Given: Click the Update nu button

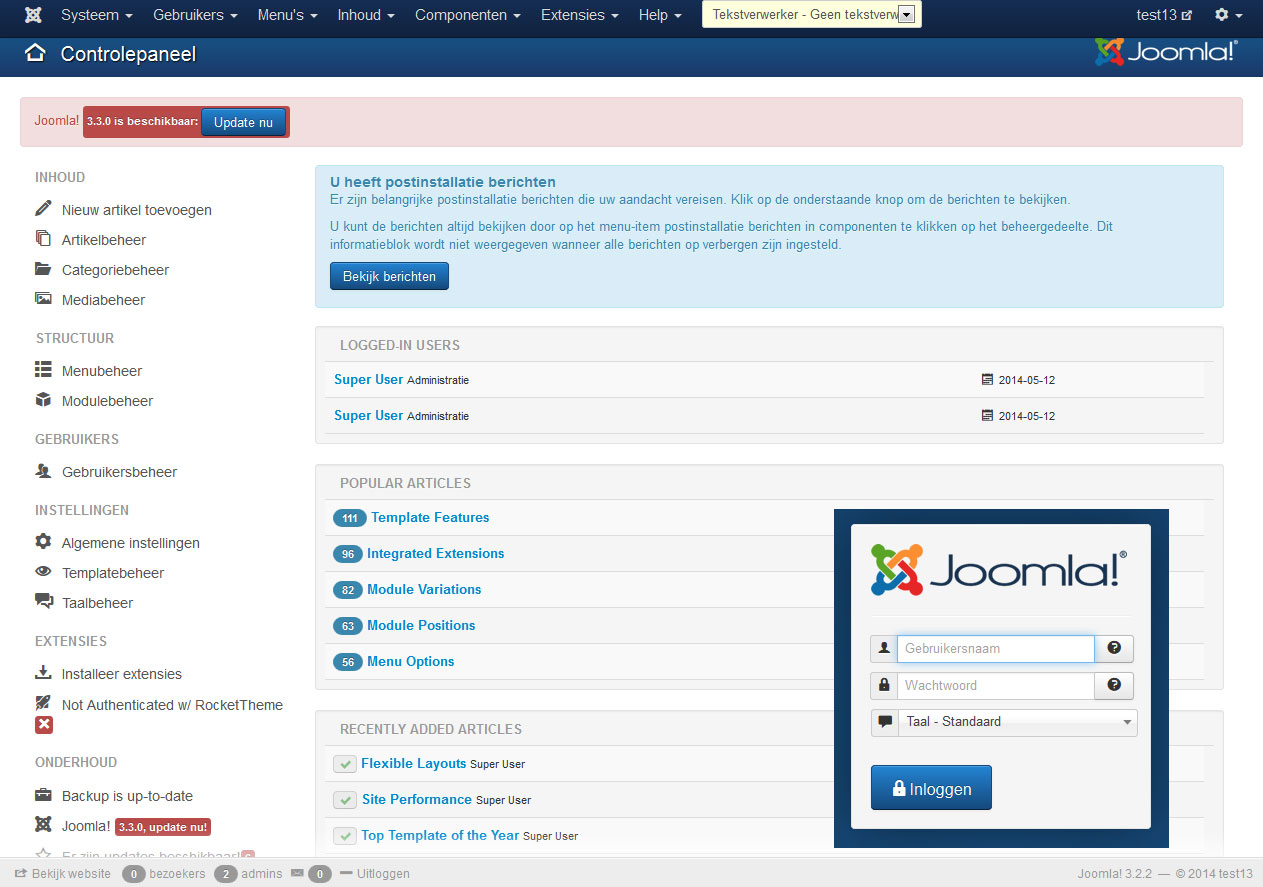Looking at the screenshot, I should click(243, 122).
